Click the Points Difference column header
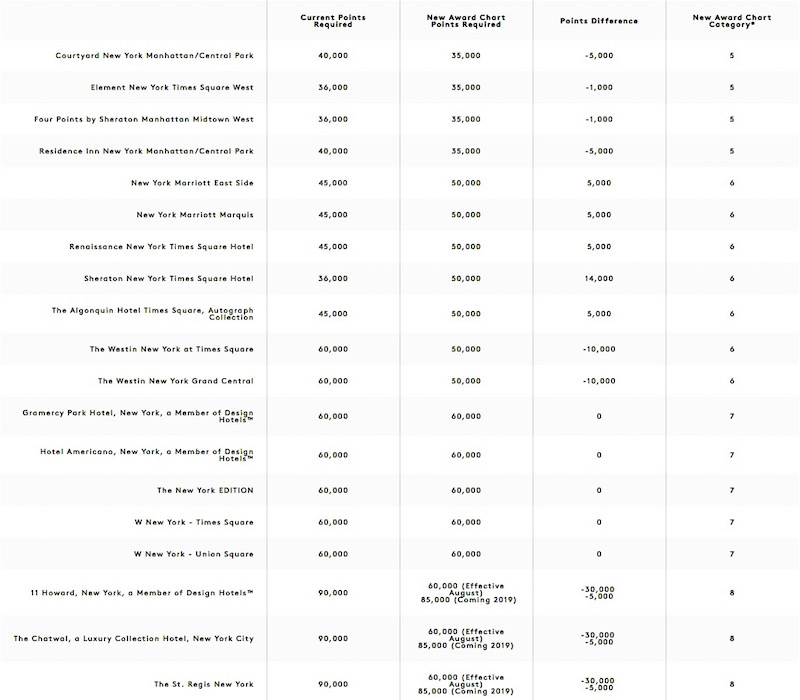Screen dimensions: 800x700 (599, 21)
